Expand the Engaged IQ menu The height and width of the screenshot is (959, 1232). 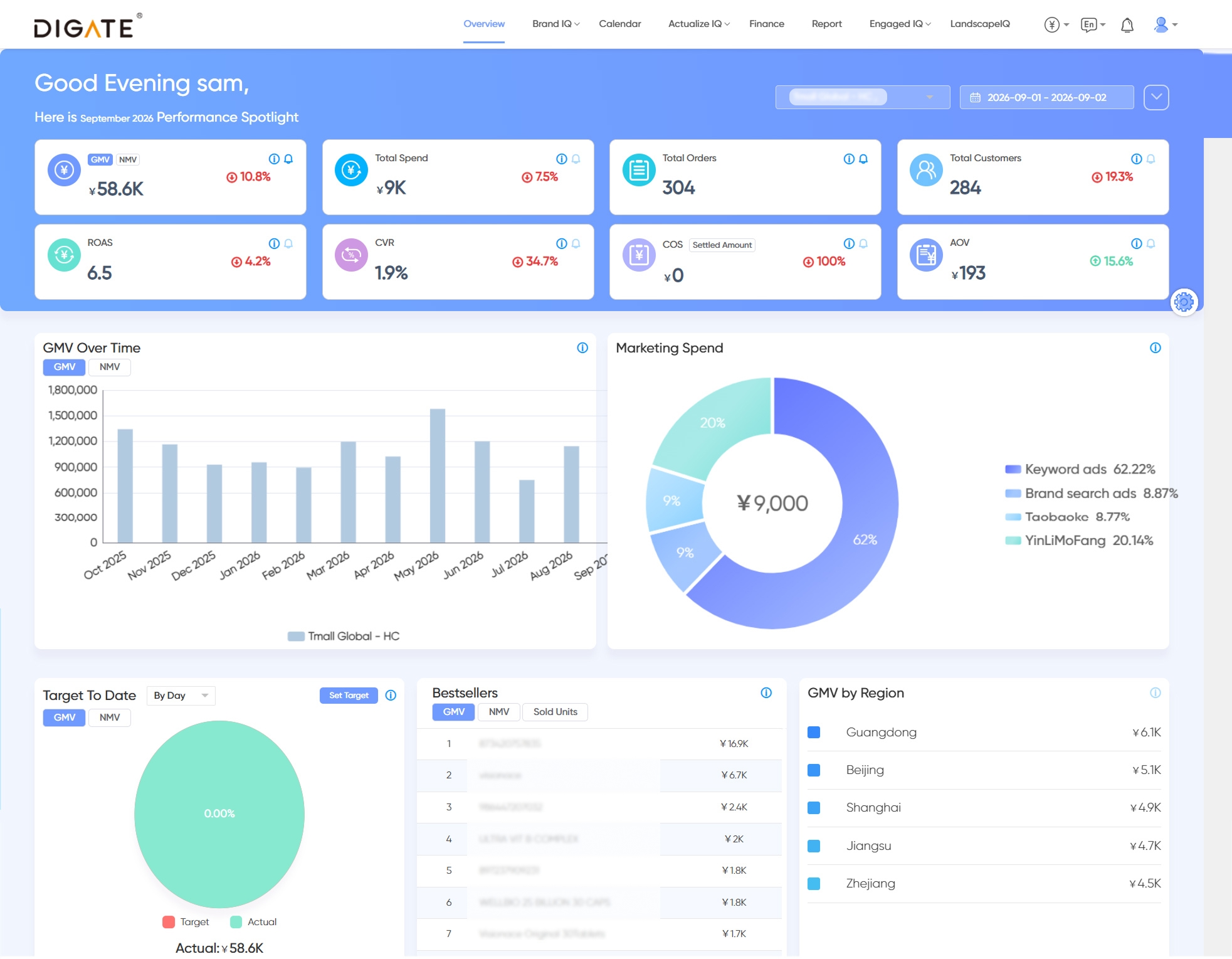click(900, 24)
